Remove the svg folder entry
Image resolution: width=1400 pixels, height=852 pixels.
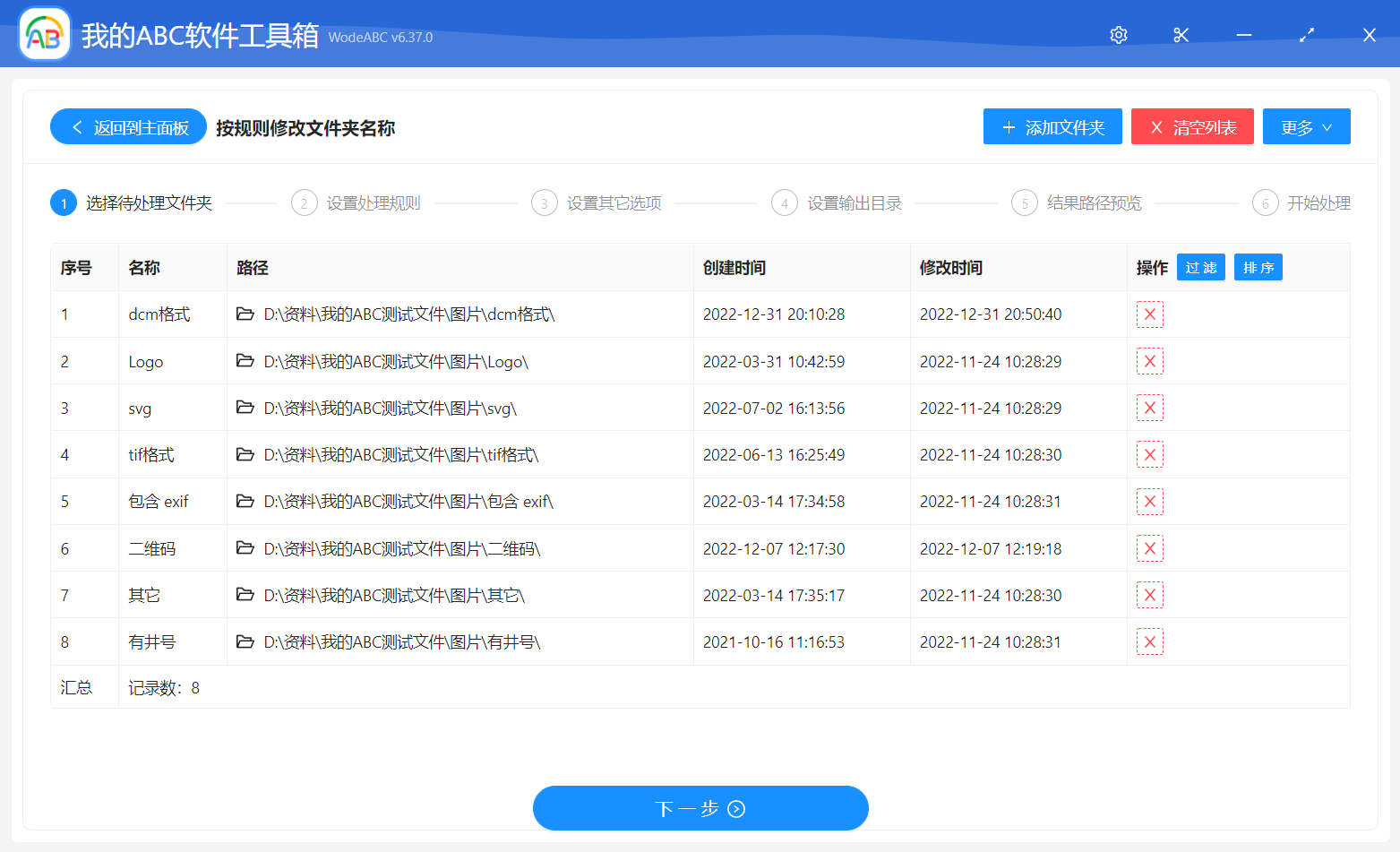click(x=1149, y=409)
